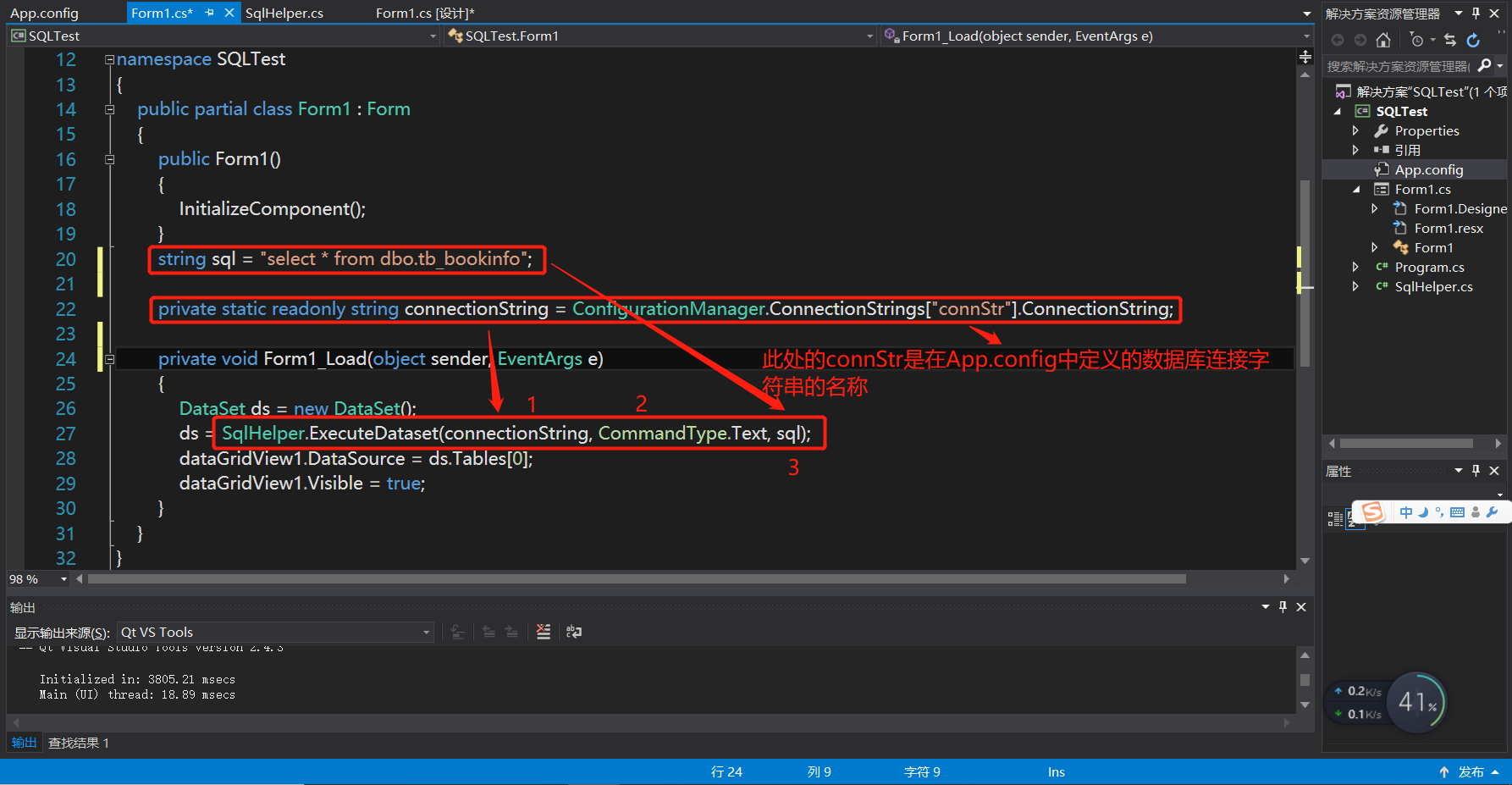Select the 输出 bottom tab
1512x785 pixels.
tap(24, 743)
